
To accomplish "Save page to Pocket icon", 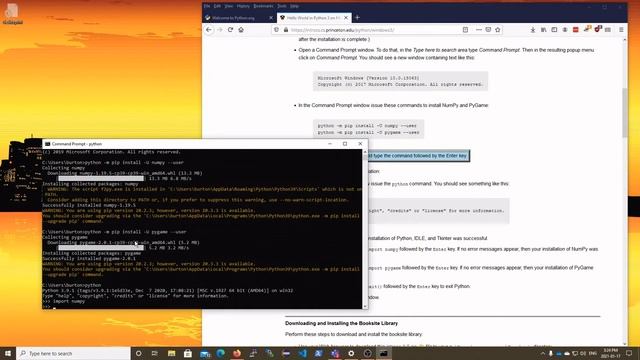I will [x=488, y=30].
